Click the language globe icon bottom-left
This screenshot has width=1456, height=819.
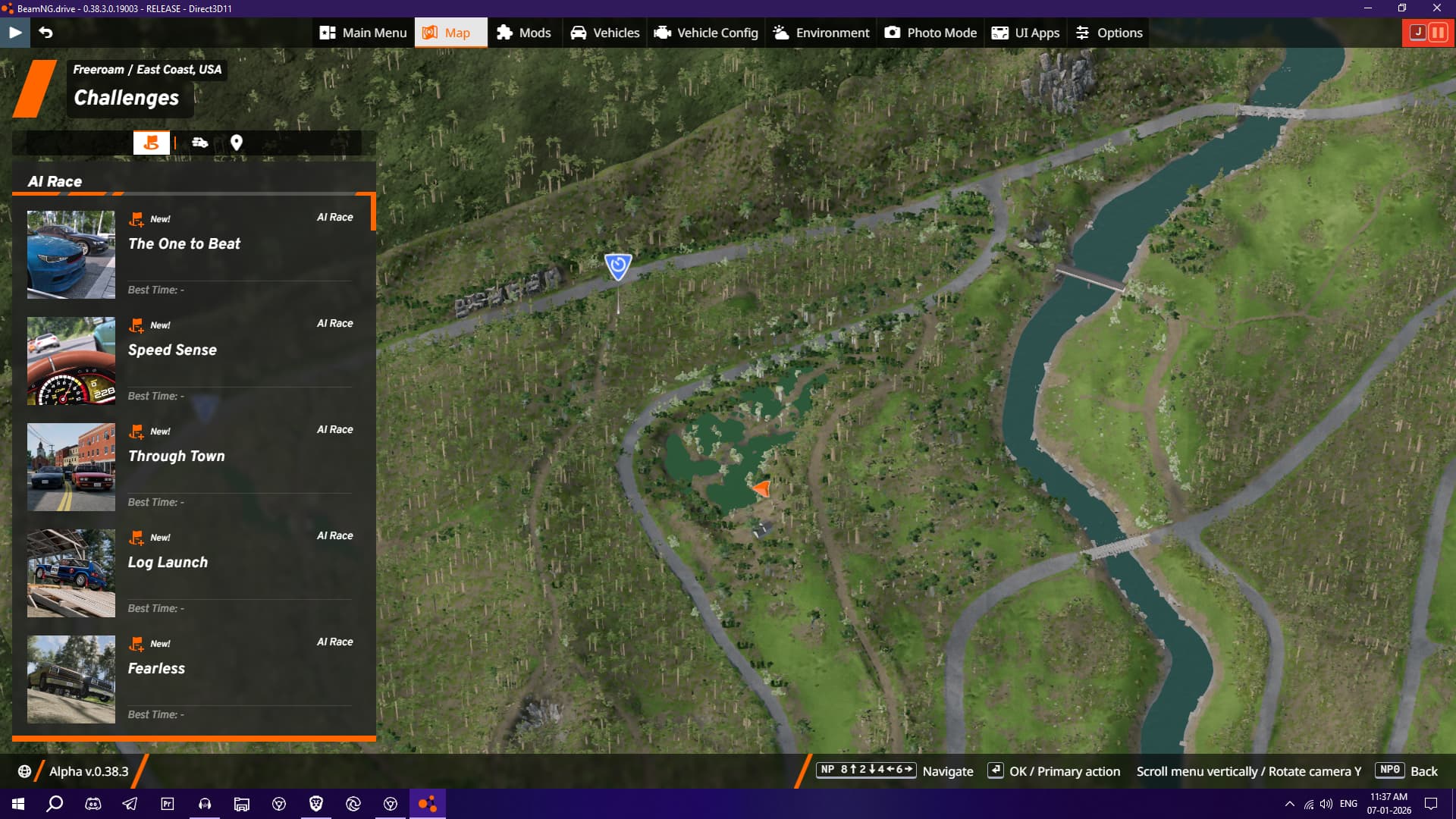(x=24, y=771)
